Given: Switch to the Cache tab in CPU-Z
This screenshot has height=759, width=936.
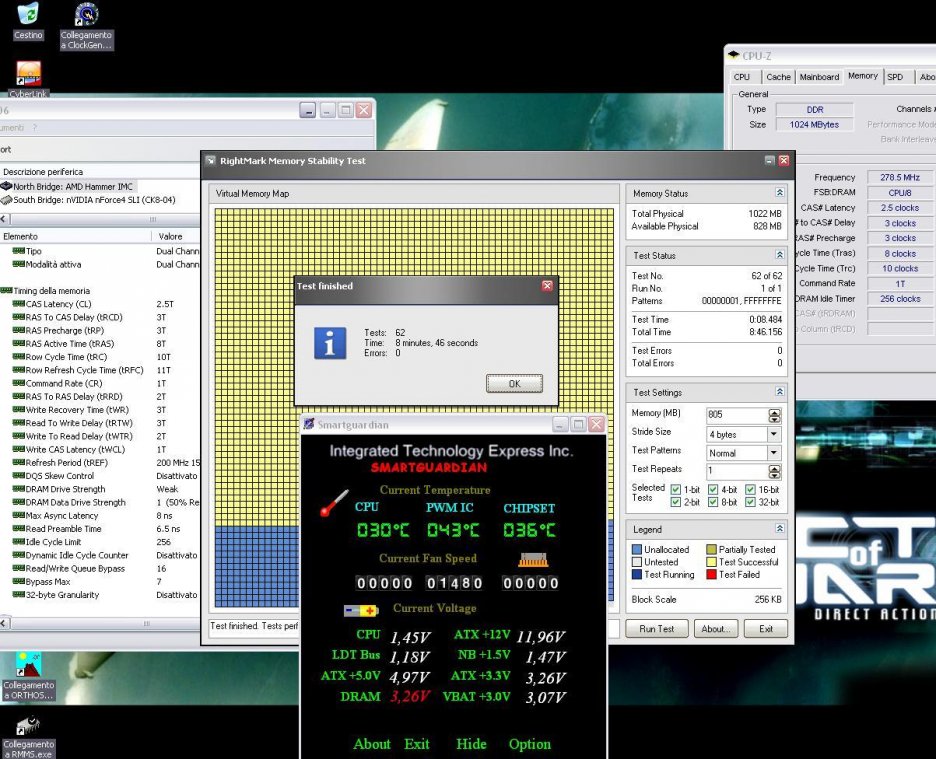Looking at the screenshot, I should tap(778, 77).
